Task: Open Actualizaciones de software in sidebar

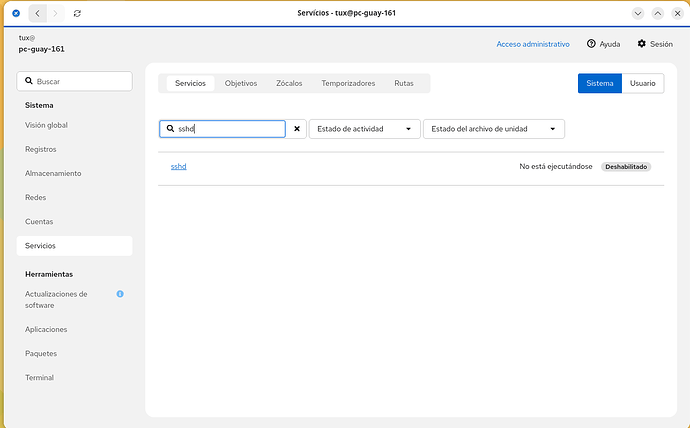Action: point(74,300)
